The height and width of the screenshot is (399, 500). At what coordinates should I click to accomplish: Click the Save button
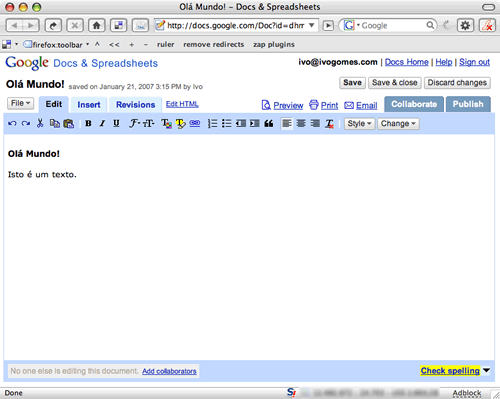[352, 83]
